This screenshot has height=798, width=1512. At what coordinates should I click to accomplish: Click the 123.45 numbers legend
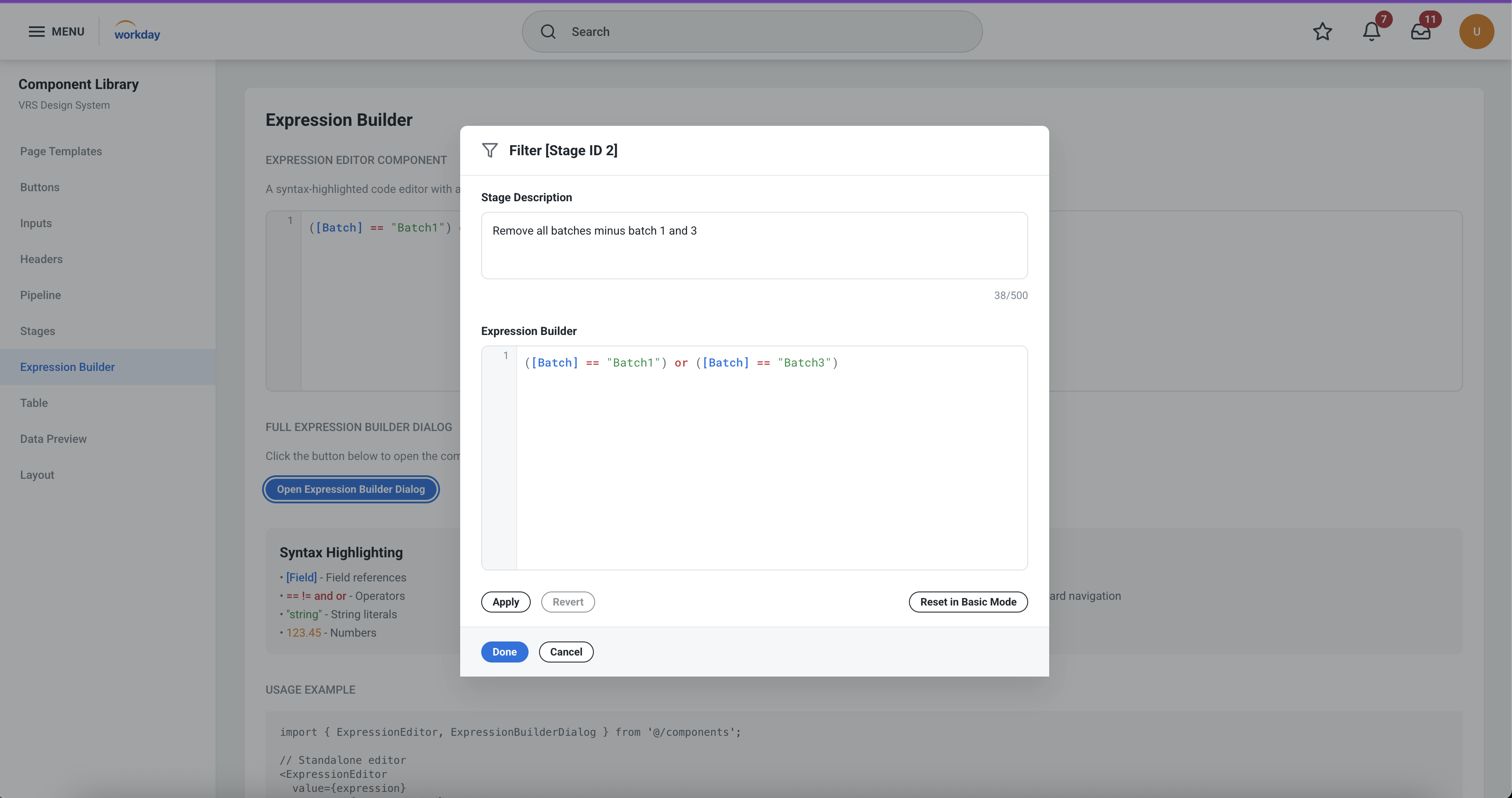[303, 633]
